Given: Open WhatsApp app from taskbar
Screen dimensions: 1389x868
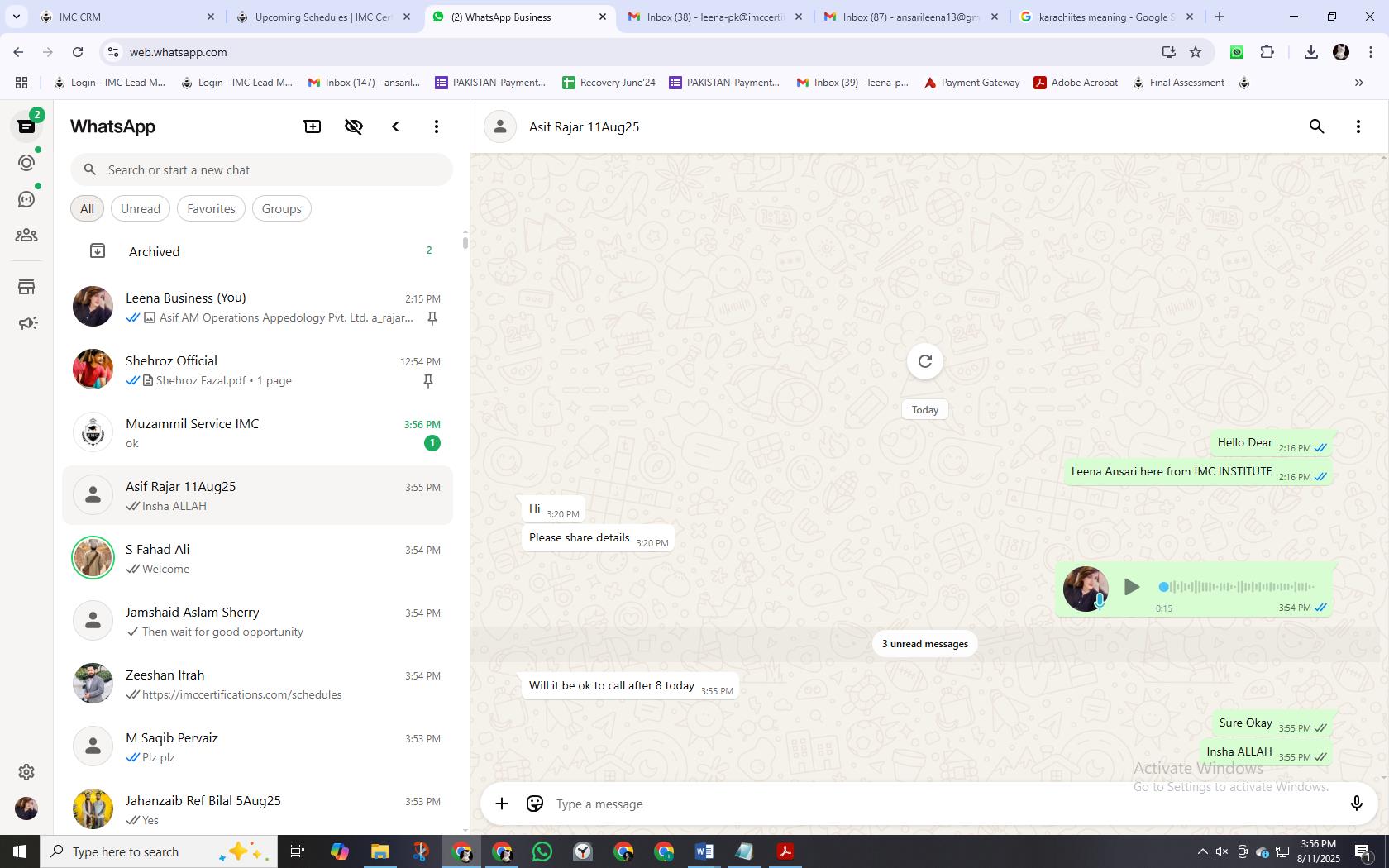Looking at the screenshot, I should tap(542, 851).
